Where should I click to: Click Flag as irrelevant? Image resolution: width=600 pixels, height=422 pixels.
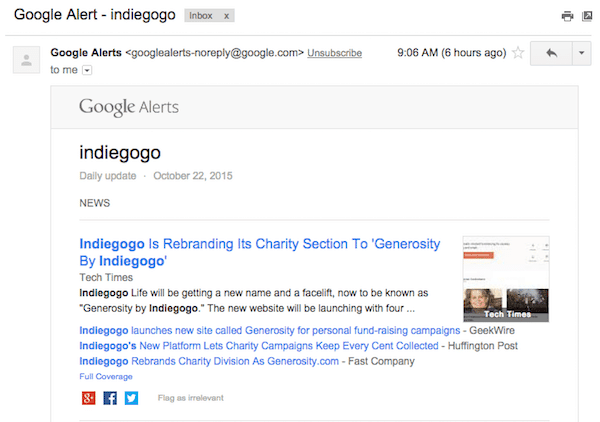click(x=190, y=398)
